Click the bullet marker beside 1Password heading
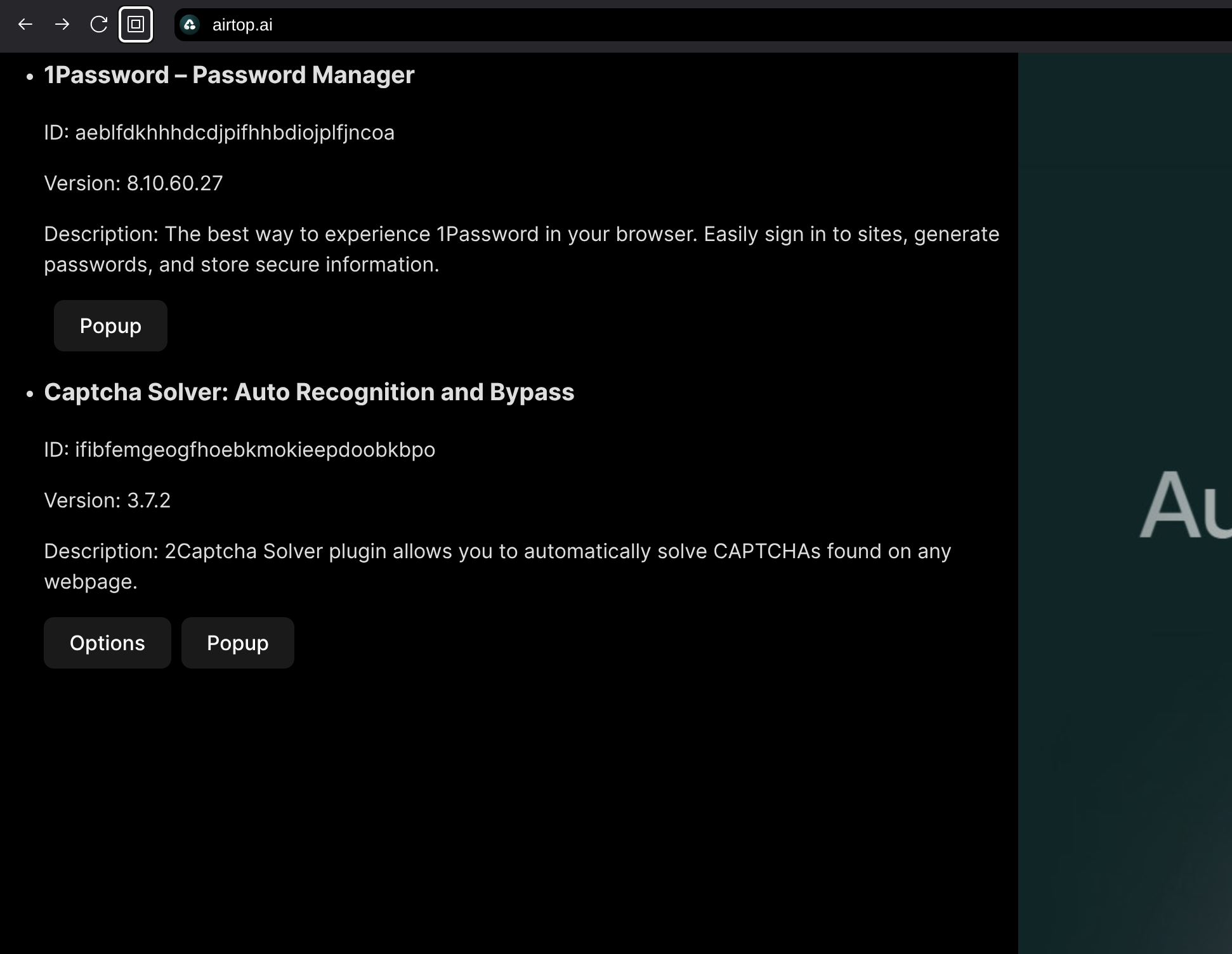This screenshot has width=1232, height=954. click(30, 76)
